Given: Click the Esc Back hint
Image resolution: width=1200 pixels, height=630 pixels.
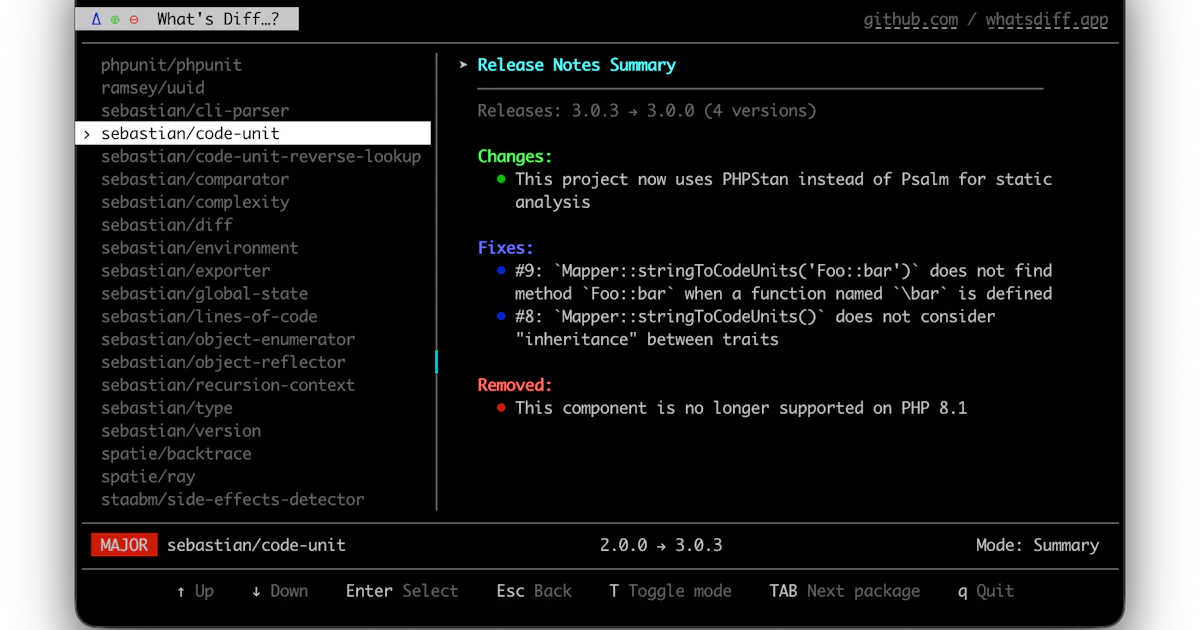Looking at the screenshot, I should (534, 591).
